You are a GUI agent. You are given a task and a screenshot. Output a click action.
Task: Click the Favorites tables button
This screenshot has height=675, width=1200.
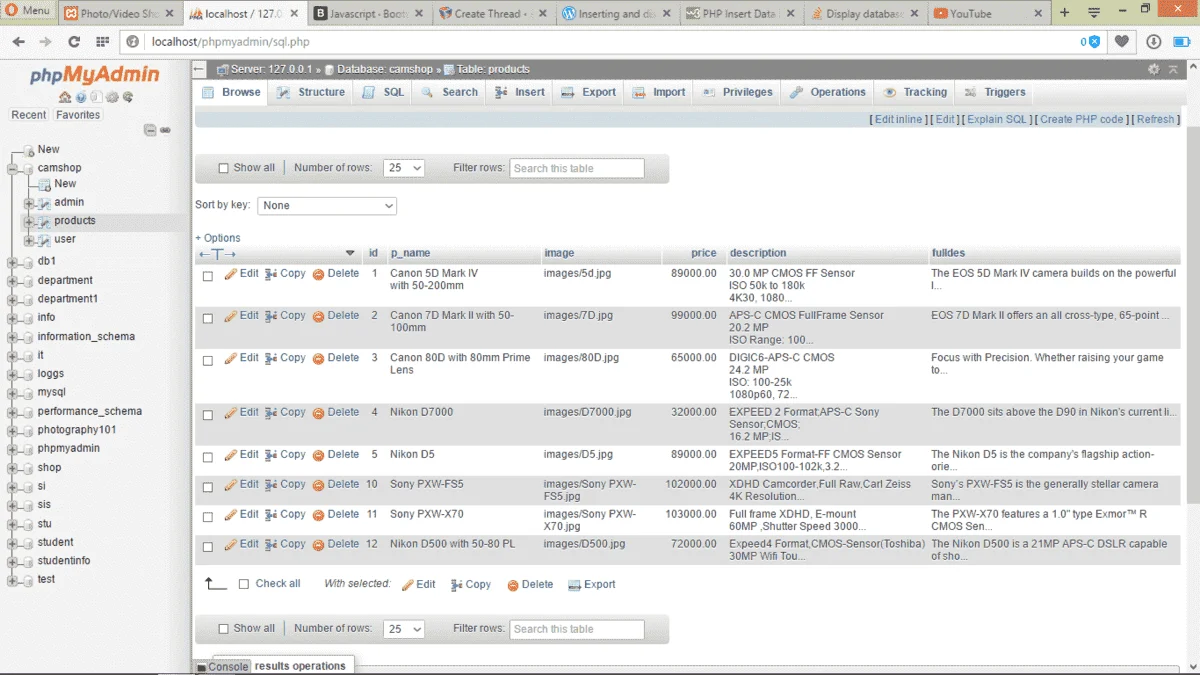pos(78,115)
